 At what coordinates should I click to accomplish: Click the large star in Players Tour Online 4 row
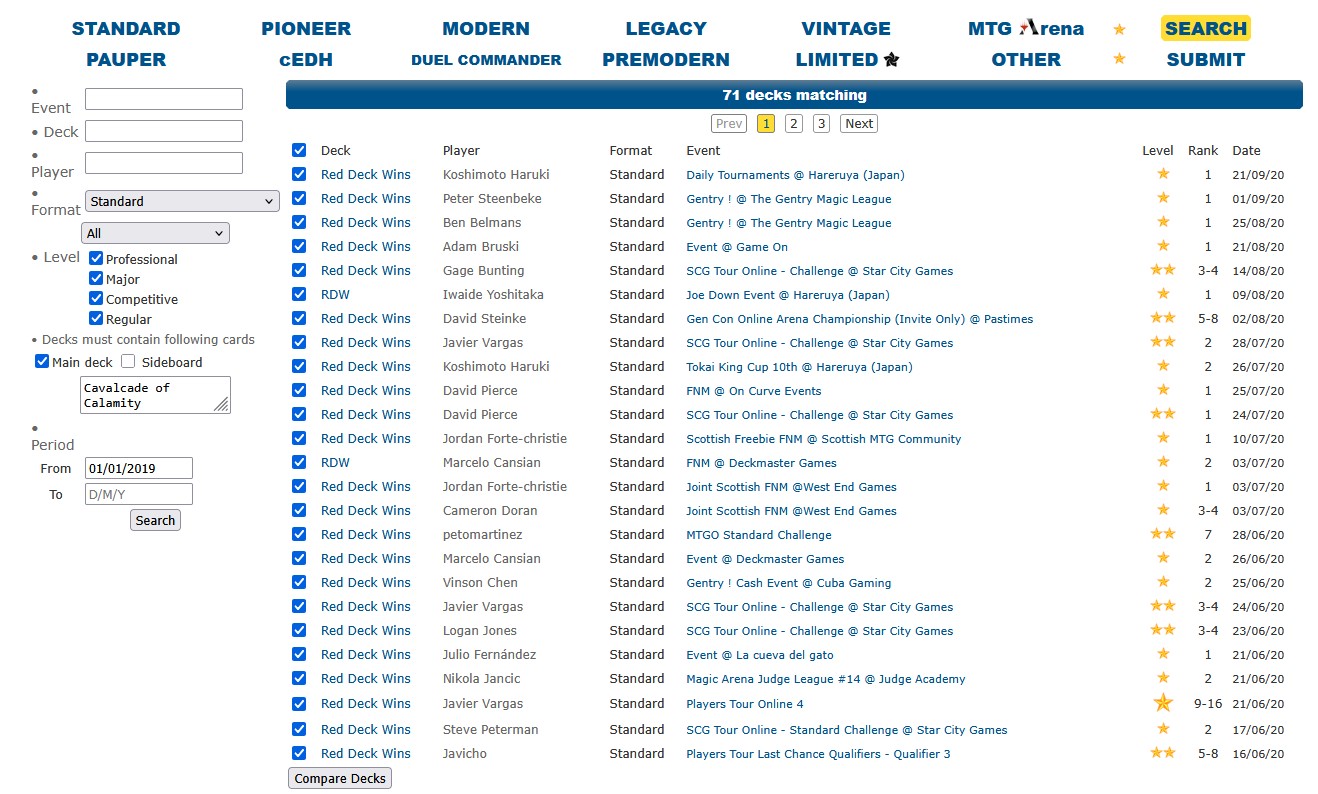(x=1163, y=703)
